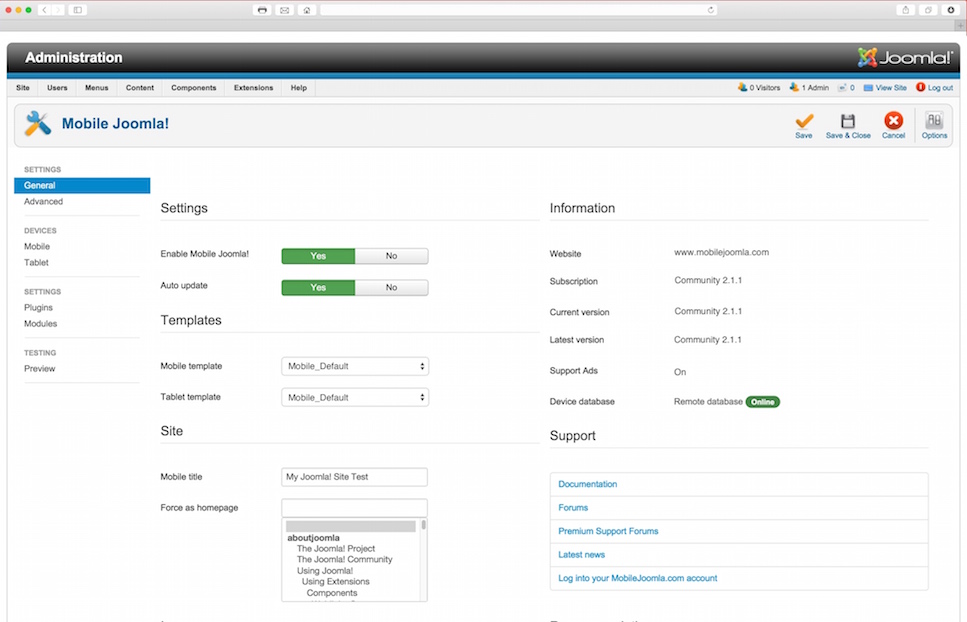
Task: Open the Options toolbar icon
Action: pyautogui.click(x=934, y=121)
